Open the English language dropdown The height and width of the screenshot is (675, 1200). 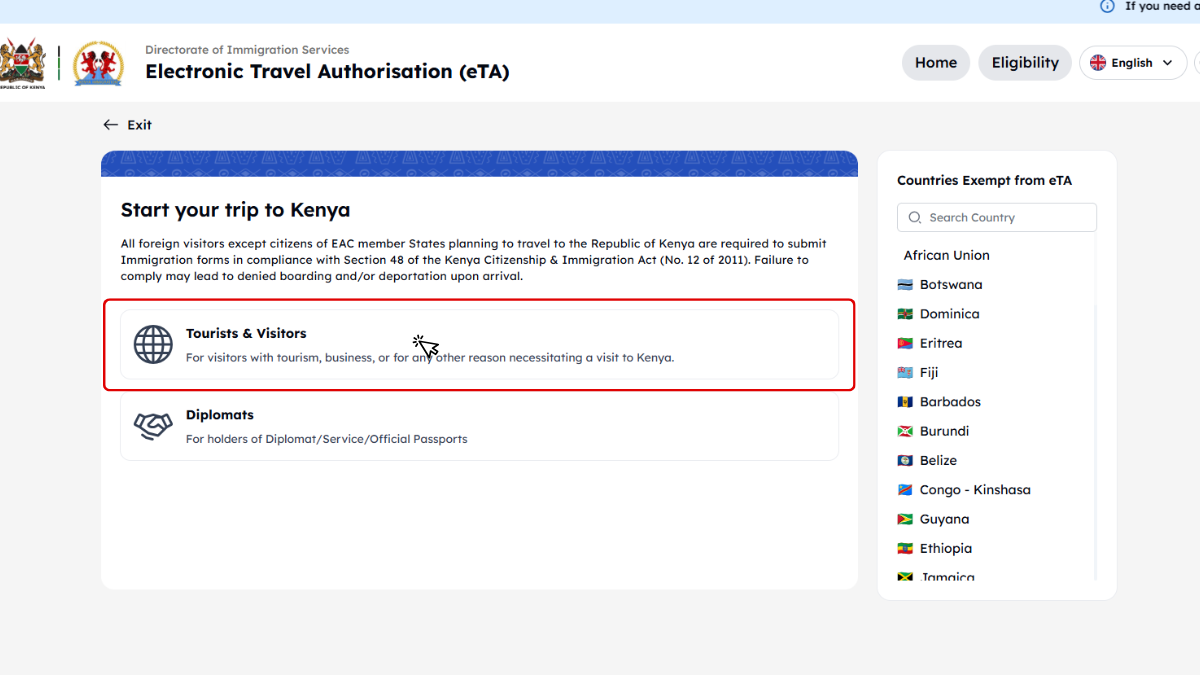click(1132, 63)
